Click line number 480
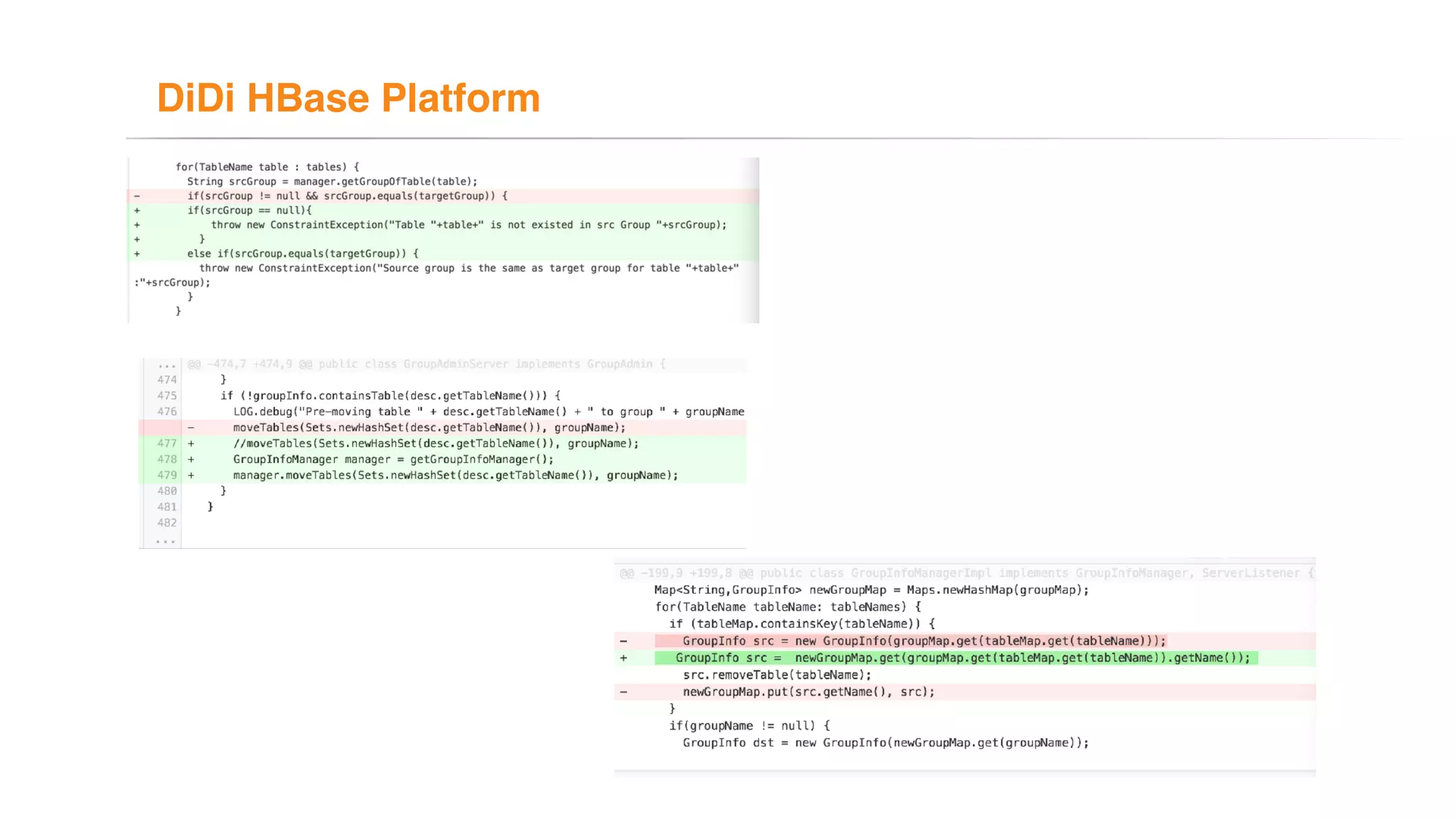Viewport: 1456px width, 819px height. click(x=167, y=491)
